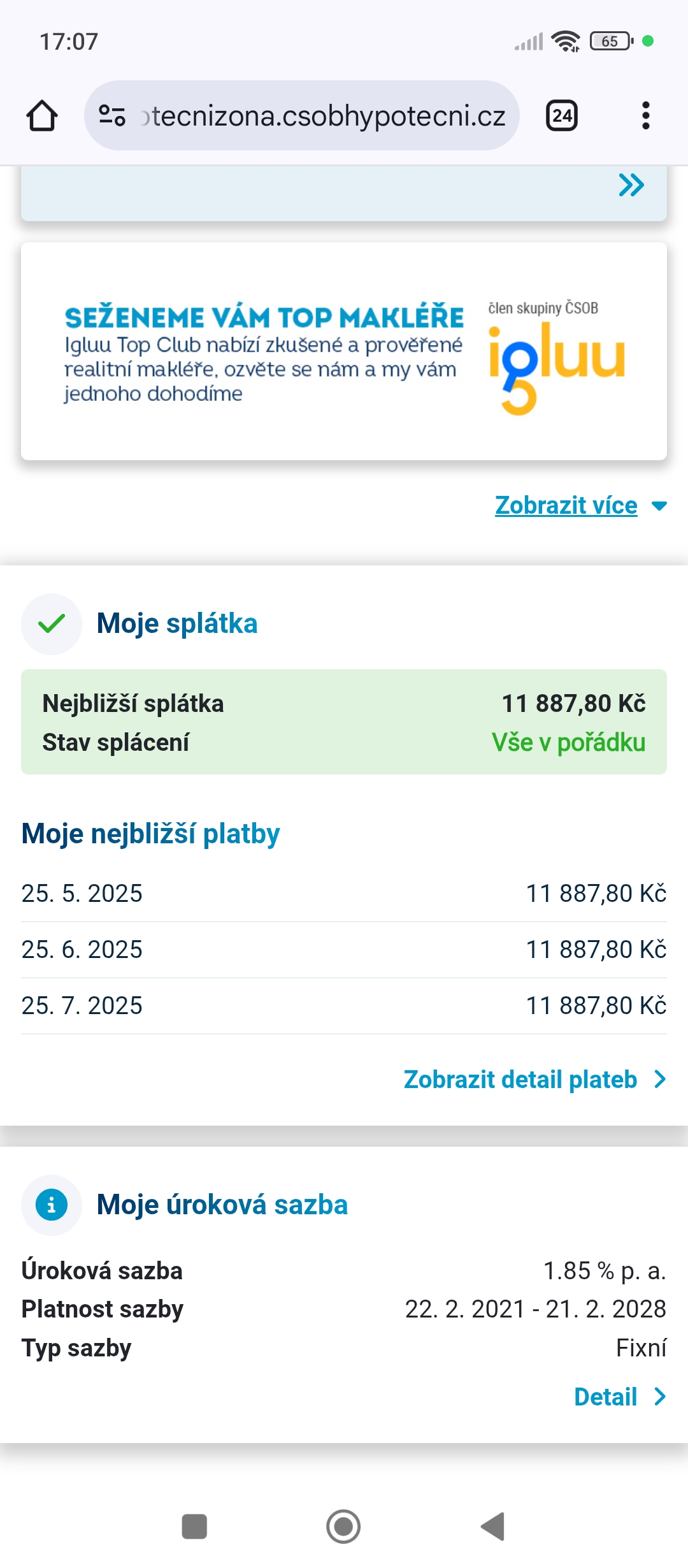Open the tab switcher showing 24 tabs
The image size is (688, 1568).
[562, 116]
